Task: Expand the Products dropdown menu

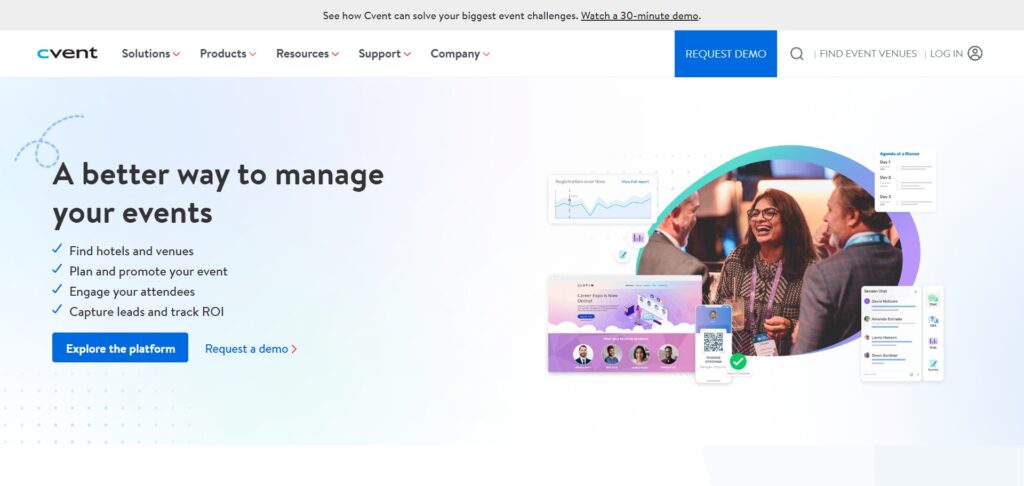Action: [228, 54]
